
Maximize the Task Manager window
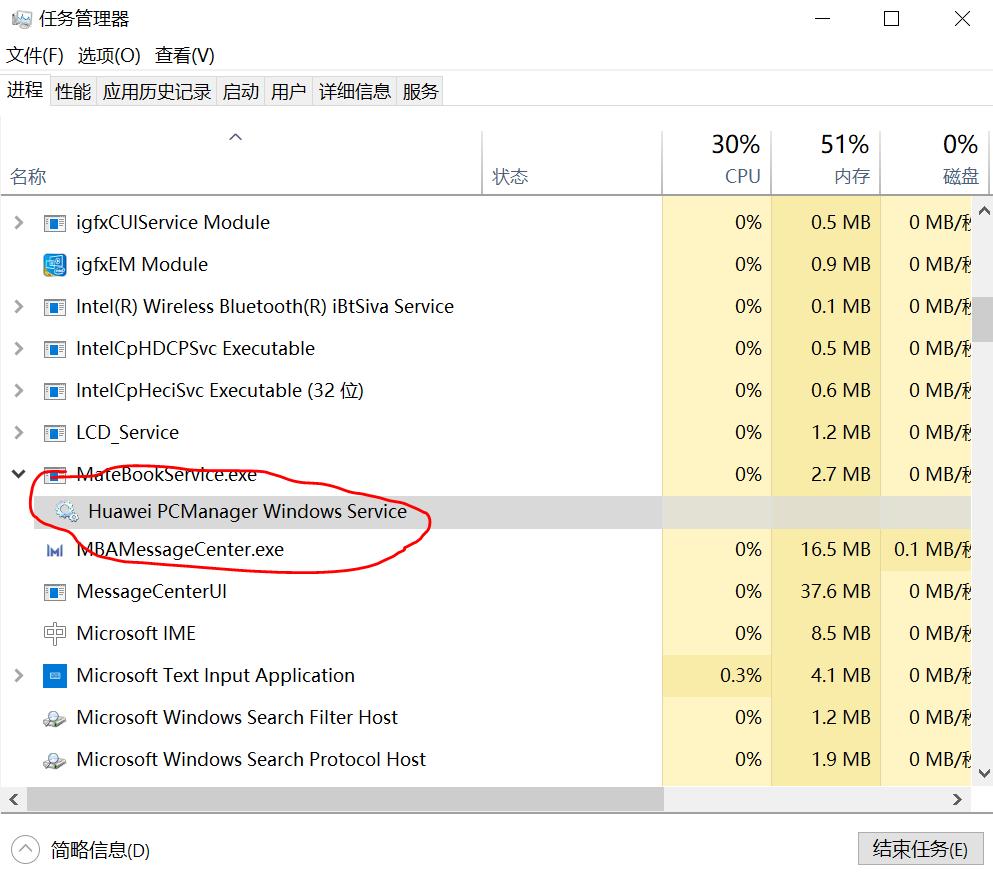pyautogui.click(x=891, y=19)
